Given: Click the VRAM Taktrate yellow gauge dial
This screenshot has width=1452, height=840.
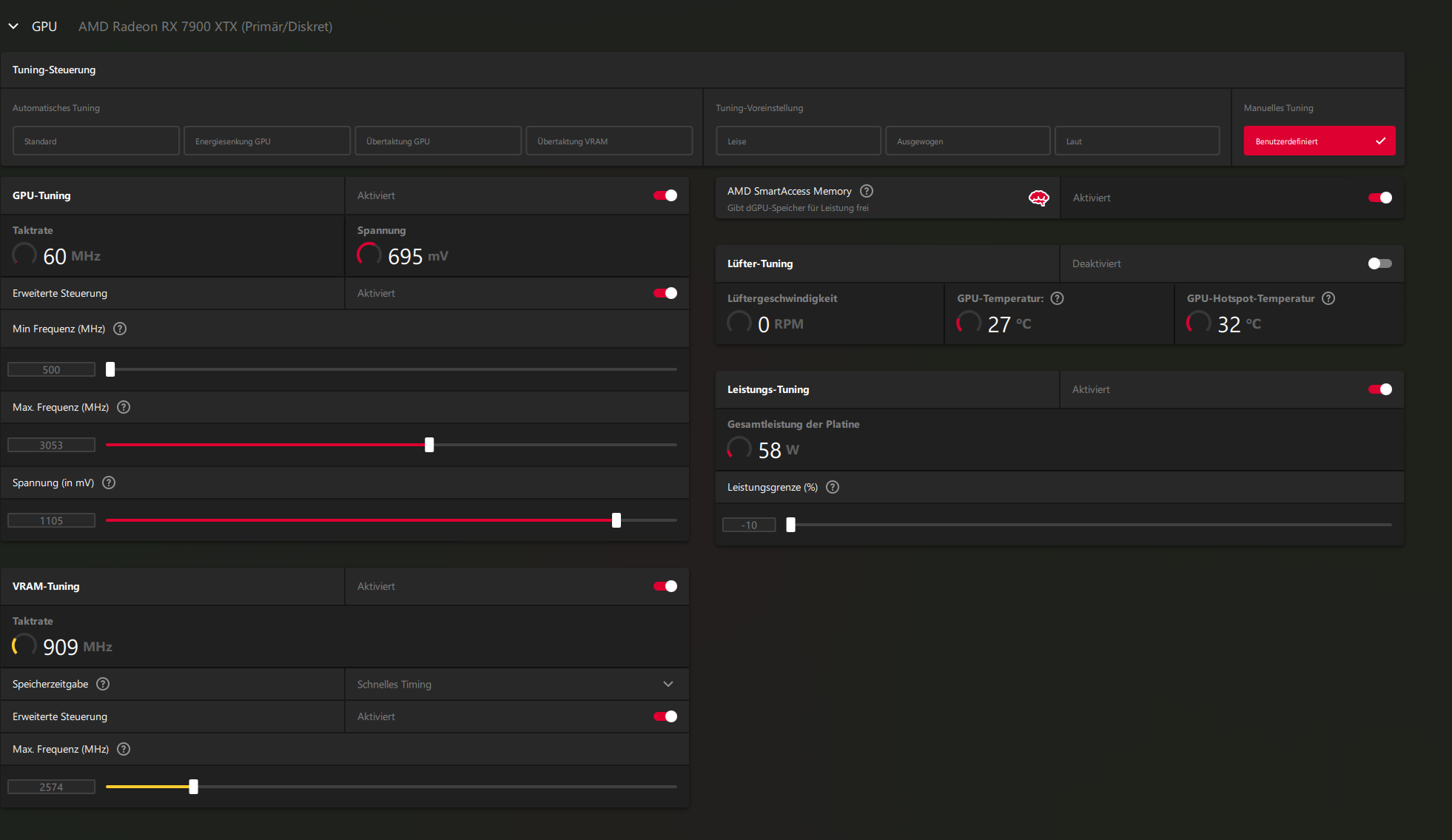Looking at the screenshot, I should point(24,645).
